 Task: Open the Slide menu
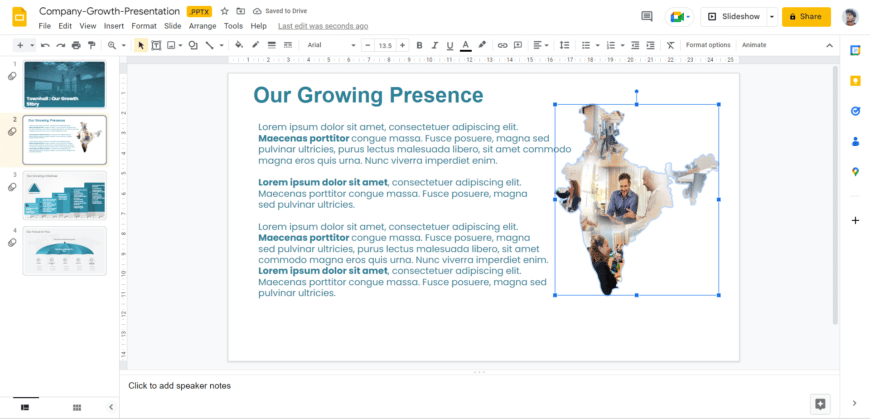(173, 26)
